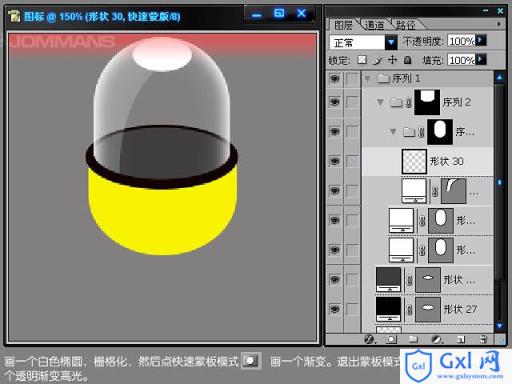Hide the 形状 30 layer
This screenshot has height=384, width=512.
click(335, 162)
